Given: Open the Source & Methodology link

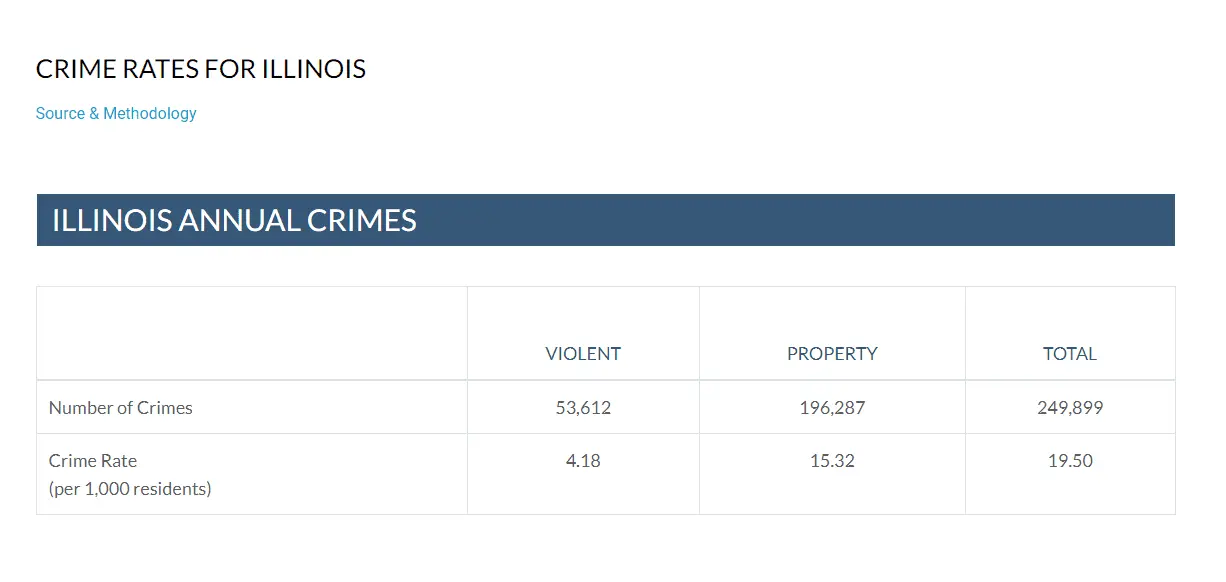Looking at the screenshot, I should coord(116,113).
